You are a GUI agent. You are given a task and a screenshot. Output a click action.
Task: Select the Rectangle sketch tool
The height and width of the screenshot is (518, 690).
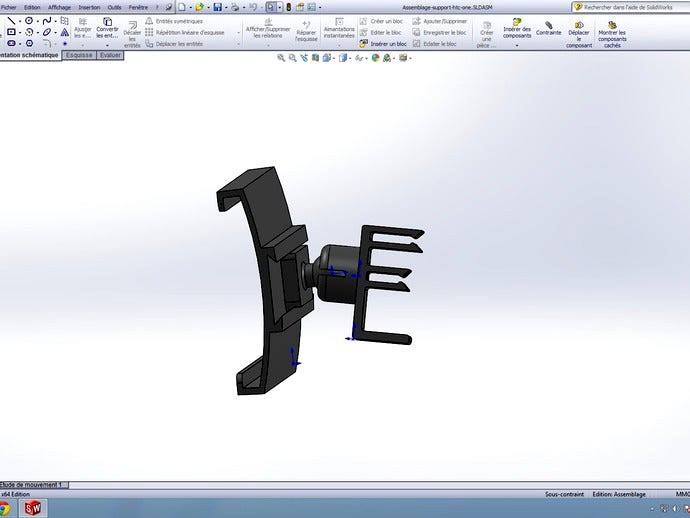coord(11,32)
